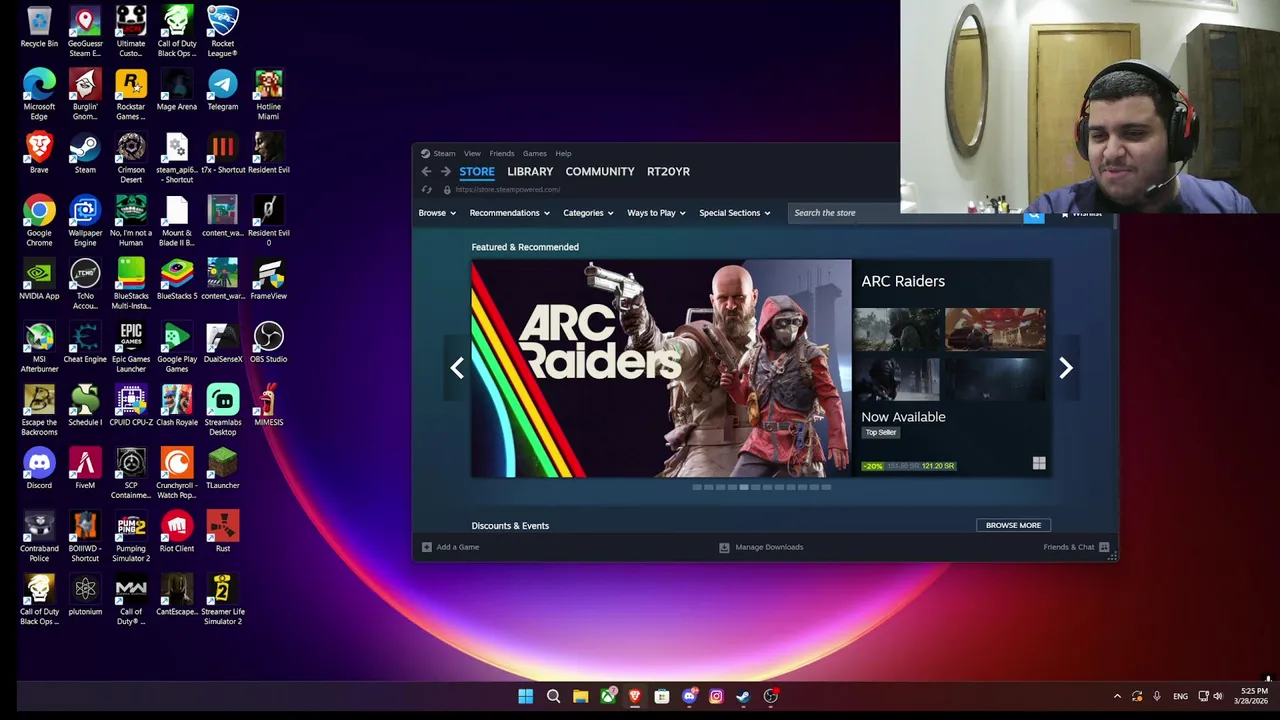Show hidden system tray icons

pyautogui.click(x=1117, y=696)
